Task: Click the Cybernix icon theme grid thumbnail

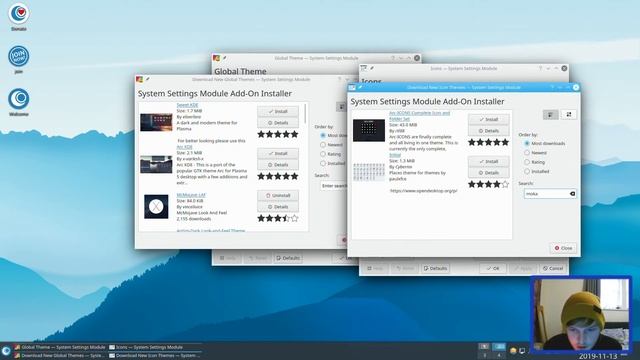Action: click(369, 172)
